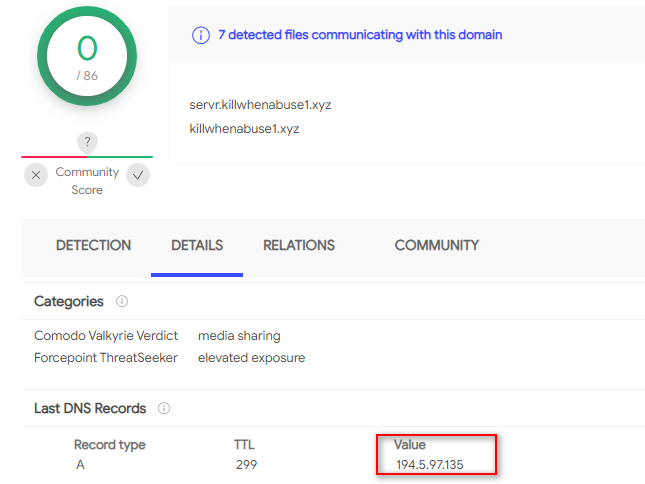Open the 7 detected files communicating link
645x484 pixels.
360,35
